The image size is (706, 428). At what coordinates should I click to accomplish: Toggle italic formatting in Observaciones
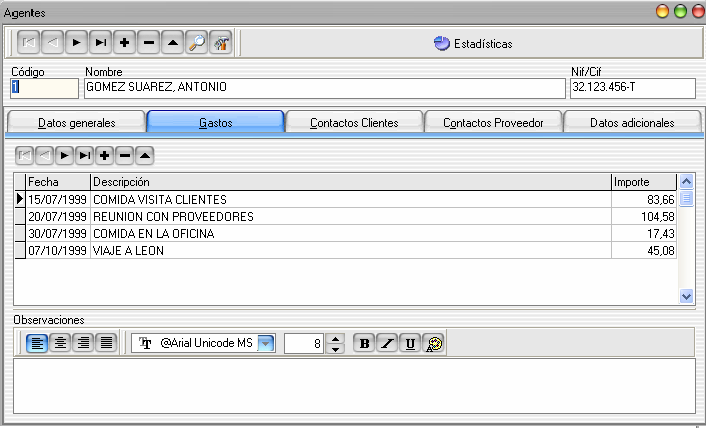387,343
